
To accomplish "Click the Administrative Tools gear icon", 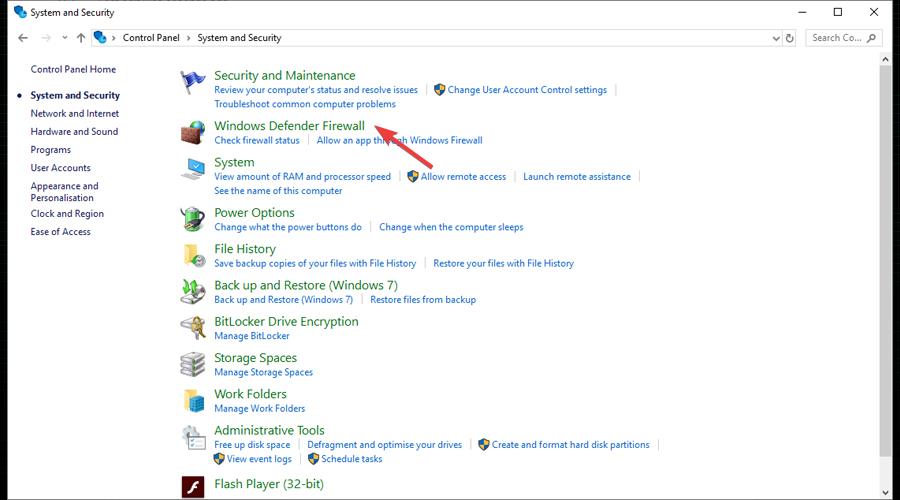I will pyautogui.click(x=193, y=437).
